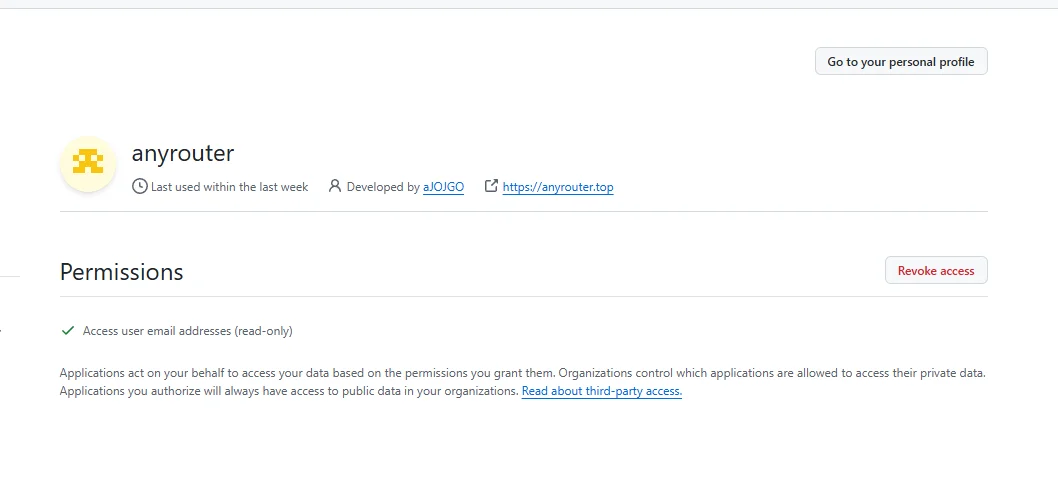Click the green checkmark permission icon

(x=68, y=330)
